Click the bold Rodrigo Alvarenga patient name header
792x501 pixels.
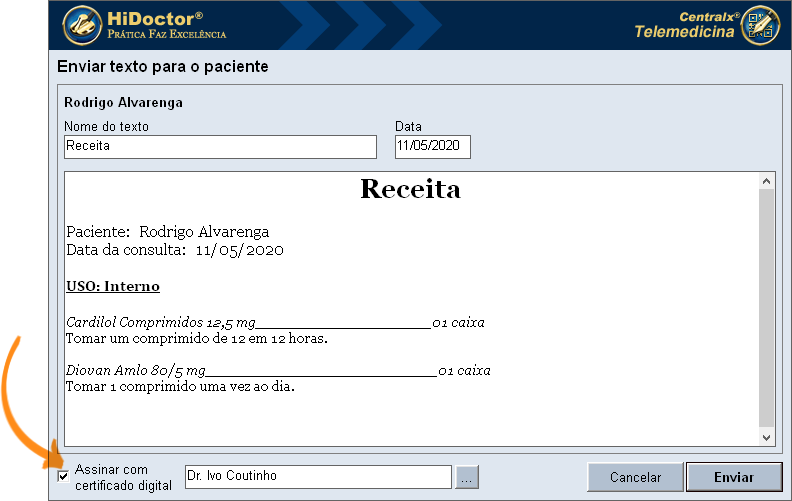123,103
